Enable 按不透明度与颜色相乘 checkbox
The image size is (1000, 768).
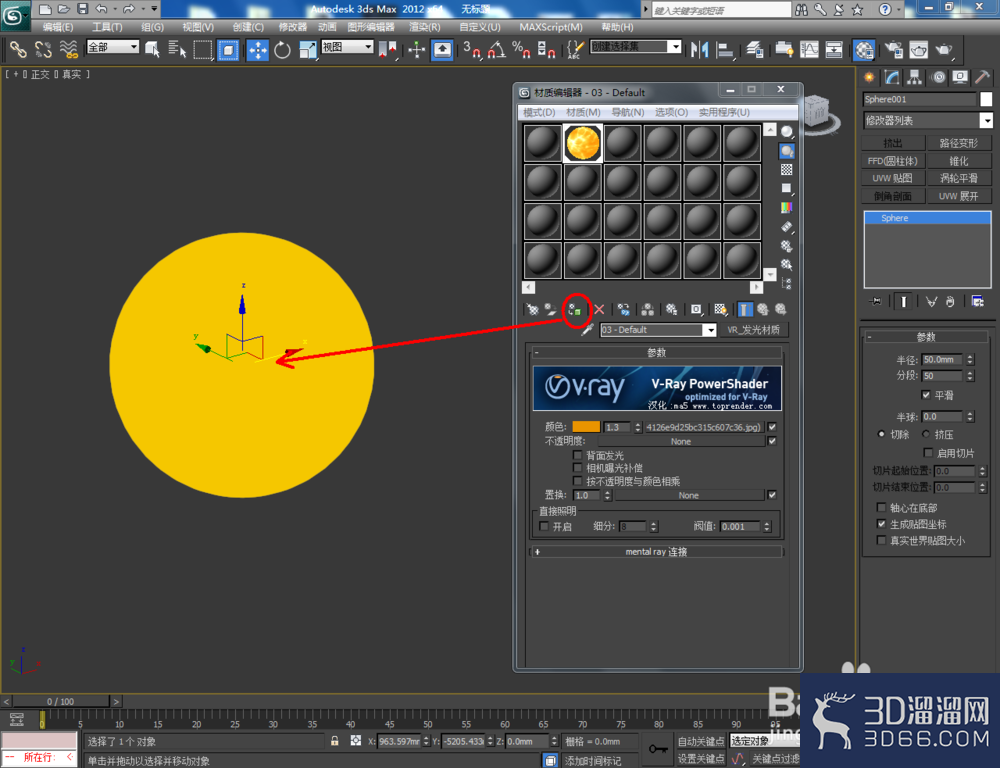click(x=577, y=481)
